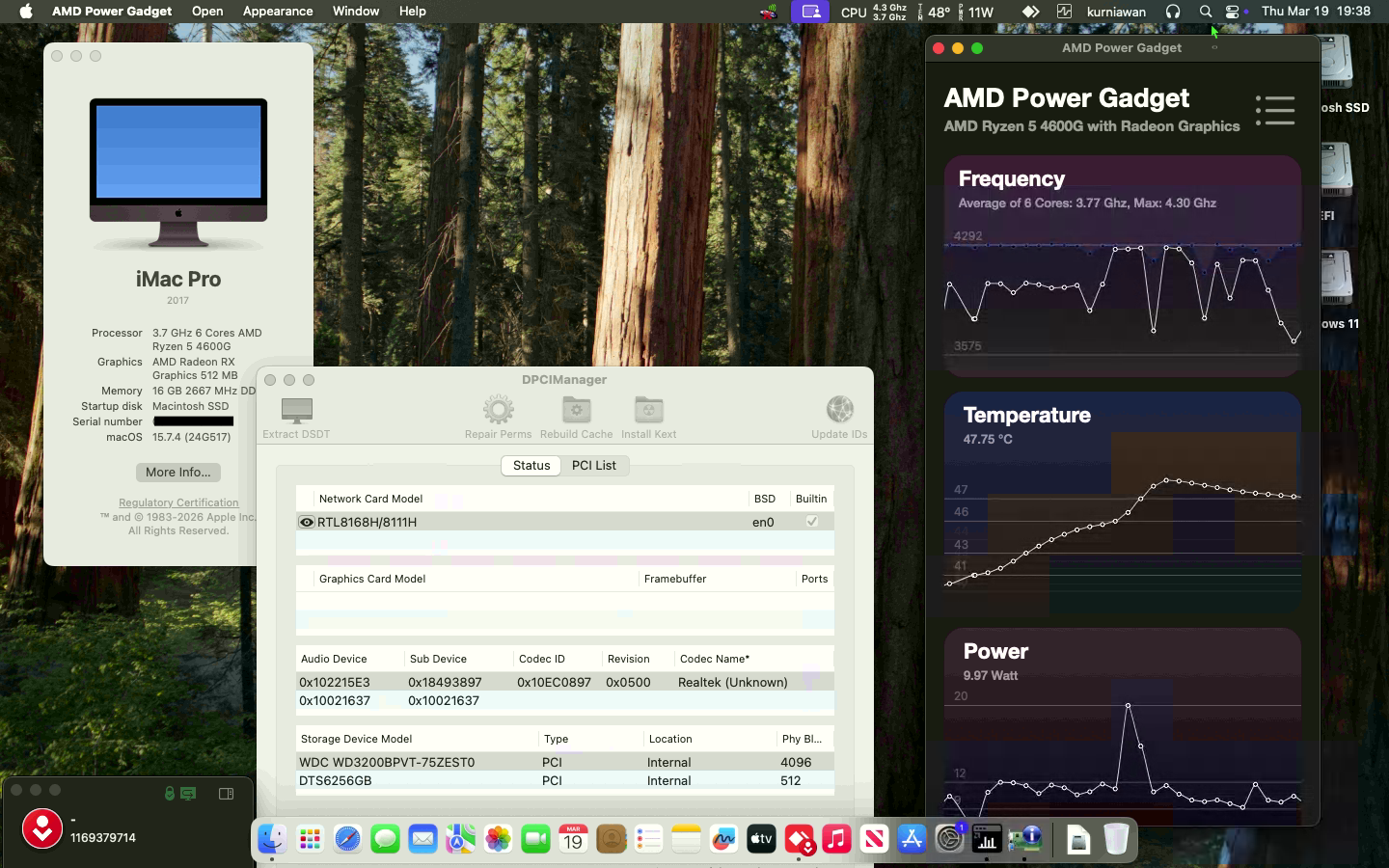1389x868 pixels.
Task: Click the AnyDesk menu bar icon
Action: [1031, 12]
